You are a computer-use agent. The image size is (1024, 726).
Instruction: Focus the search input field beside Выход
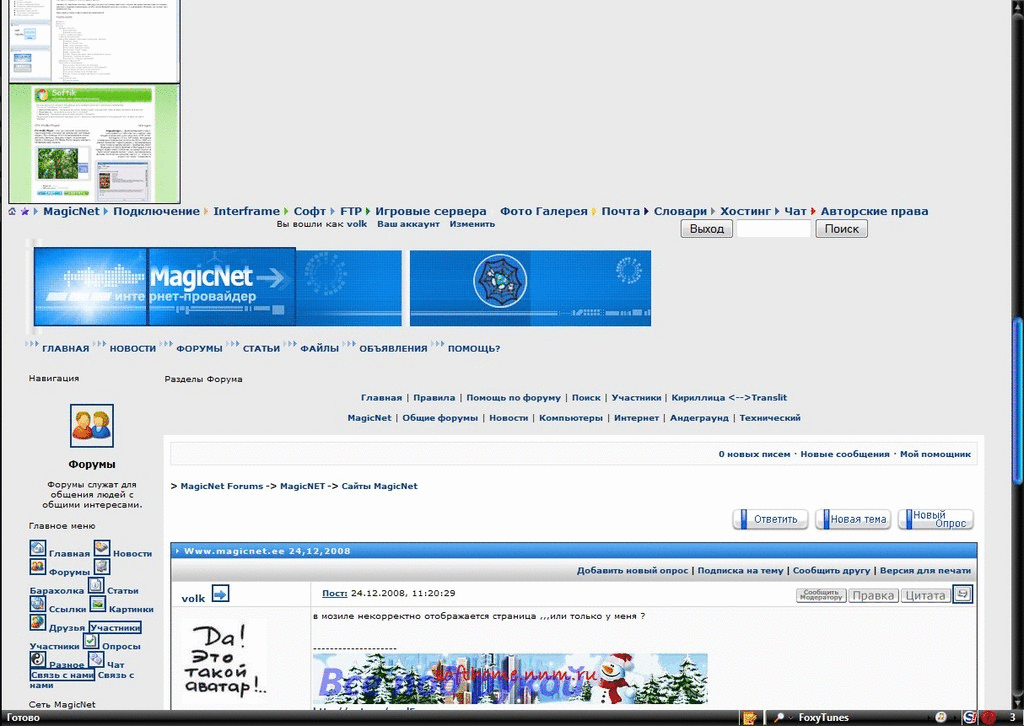(x=774, y=229)
